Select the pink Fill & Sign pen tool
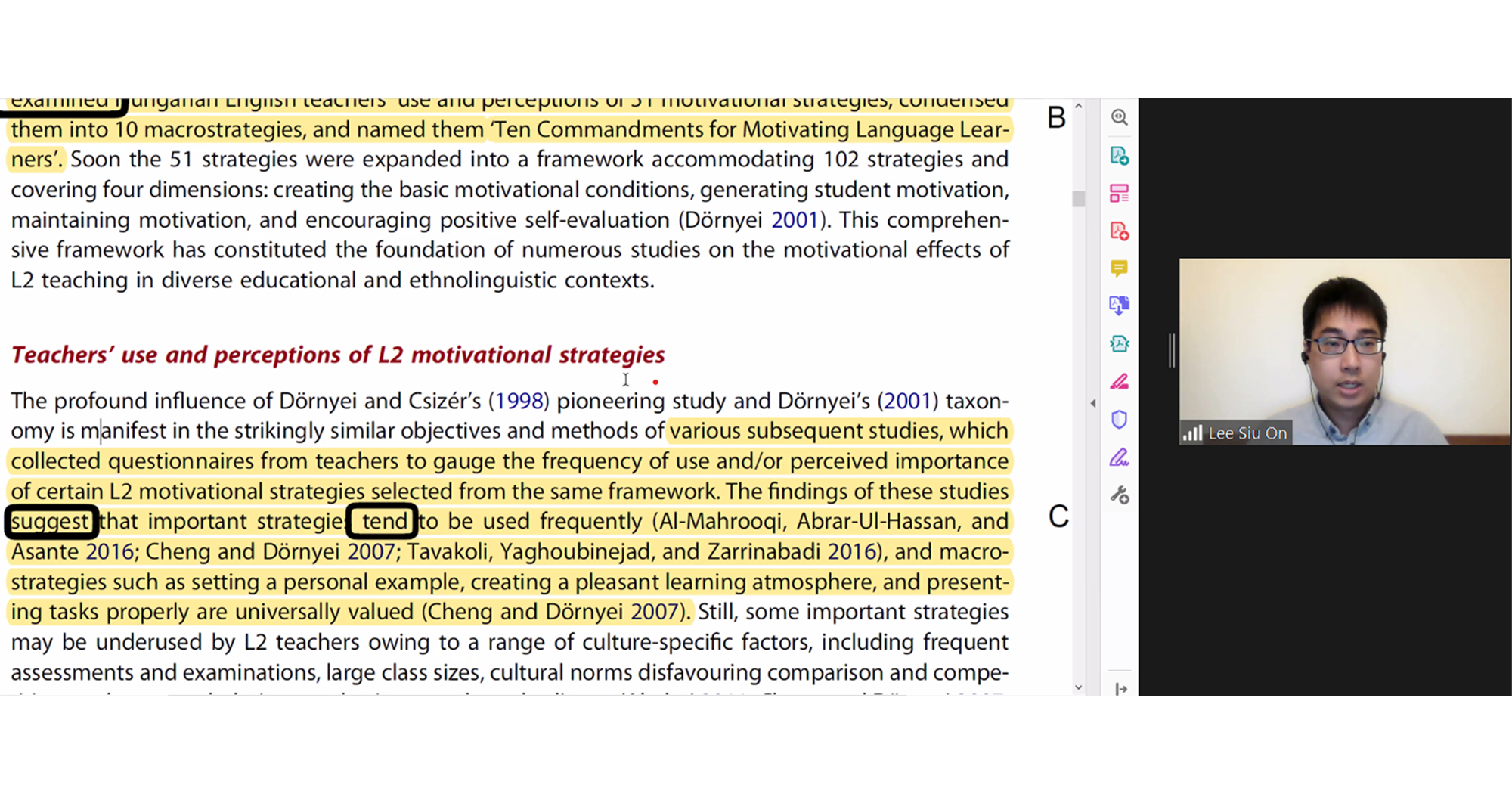1512x794 pixels. 1120,382
